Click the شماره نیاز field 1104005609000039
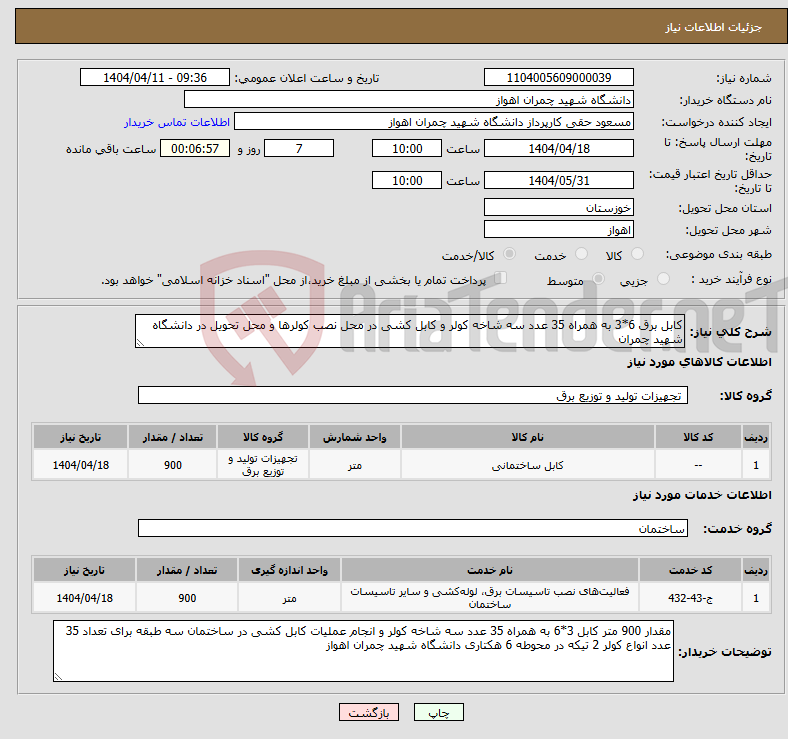Screen dimensions: 788x739 tap(558, 77)
